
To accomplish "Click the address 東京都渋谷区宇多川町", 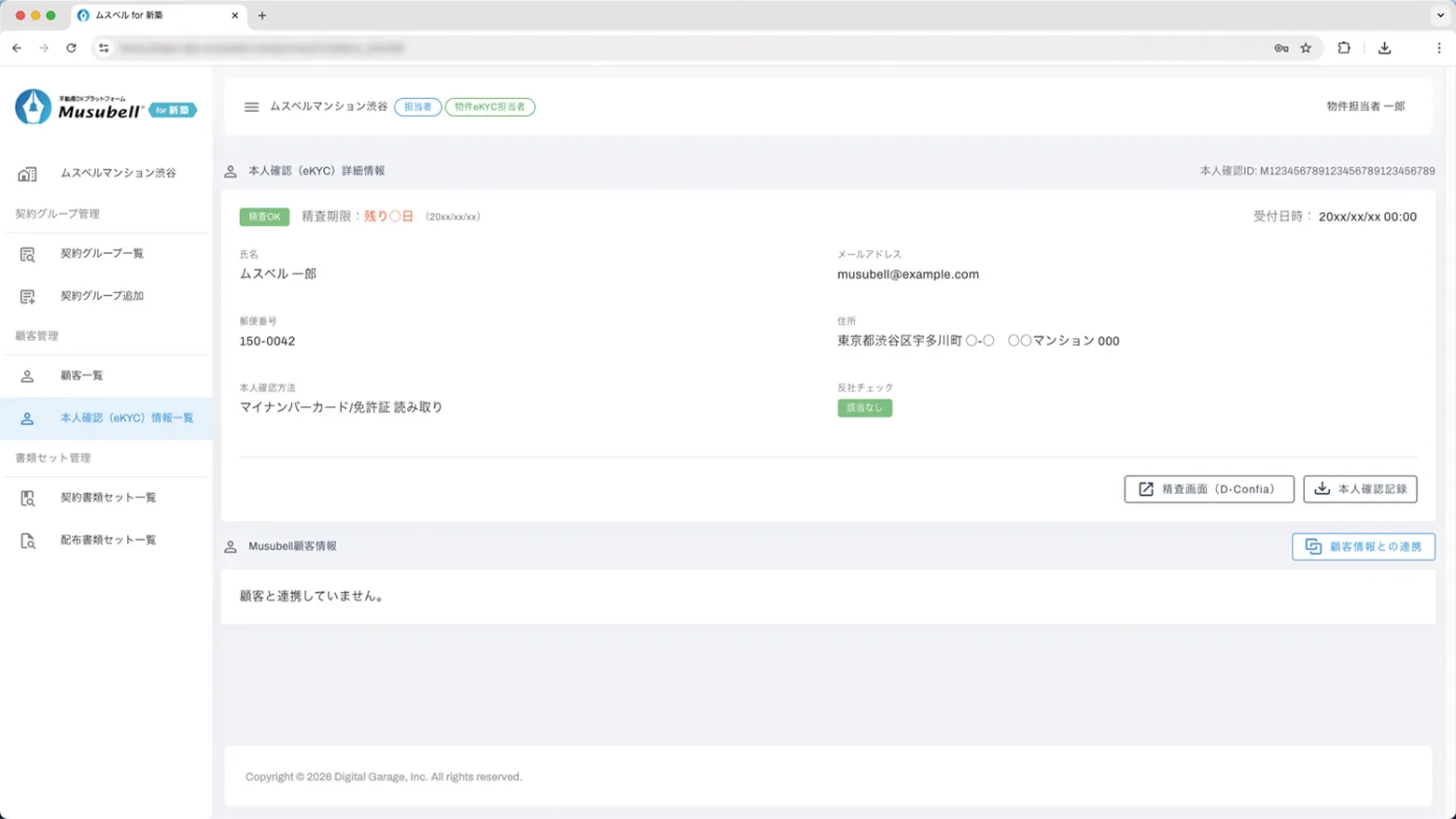I will (x=900, y=342).
